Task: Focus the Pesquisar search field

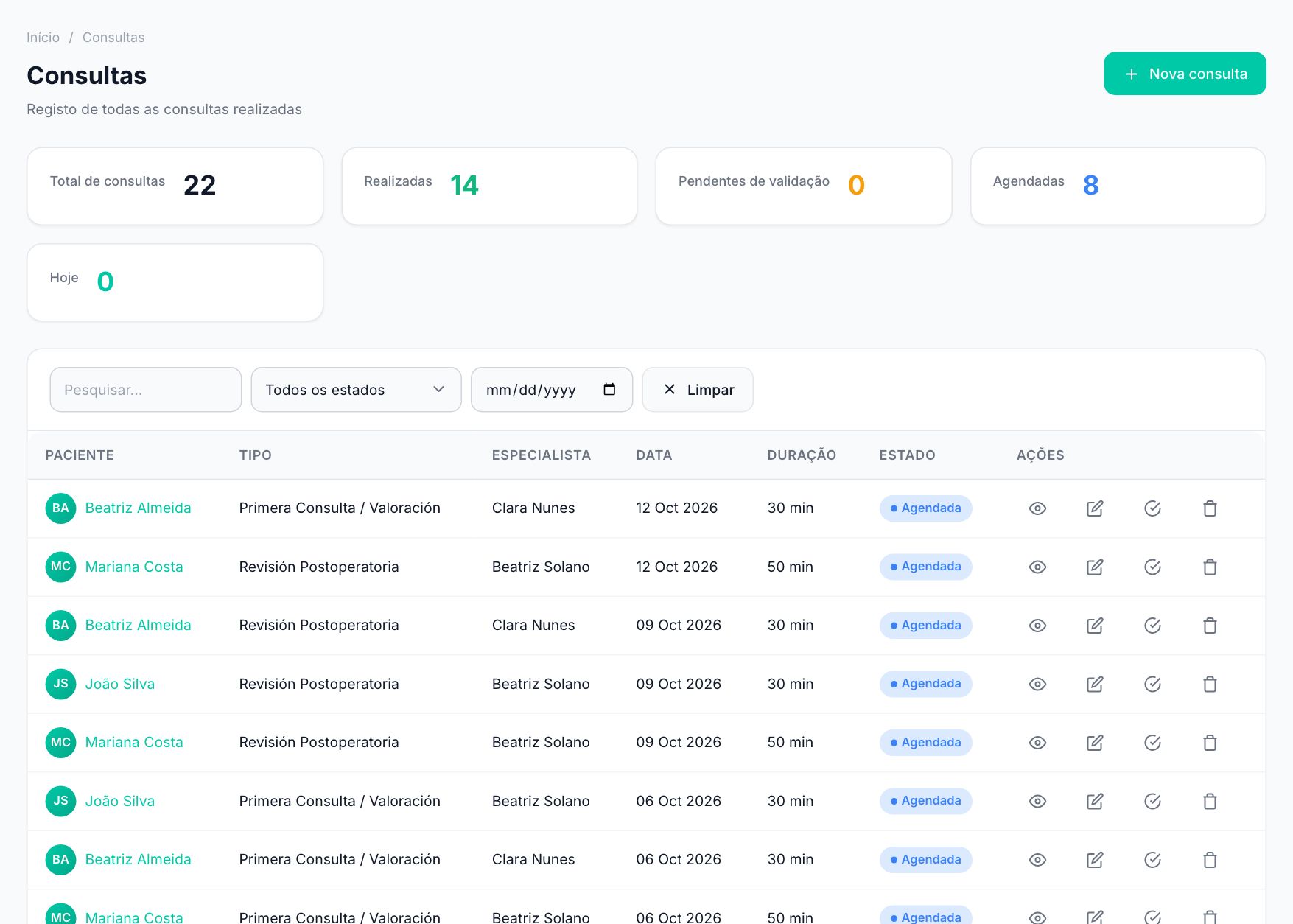Action: (x=146, y=390)
